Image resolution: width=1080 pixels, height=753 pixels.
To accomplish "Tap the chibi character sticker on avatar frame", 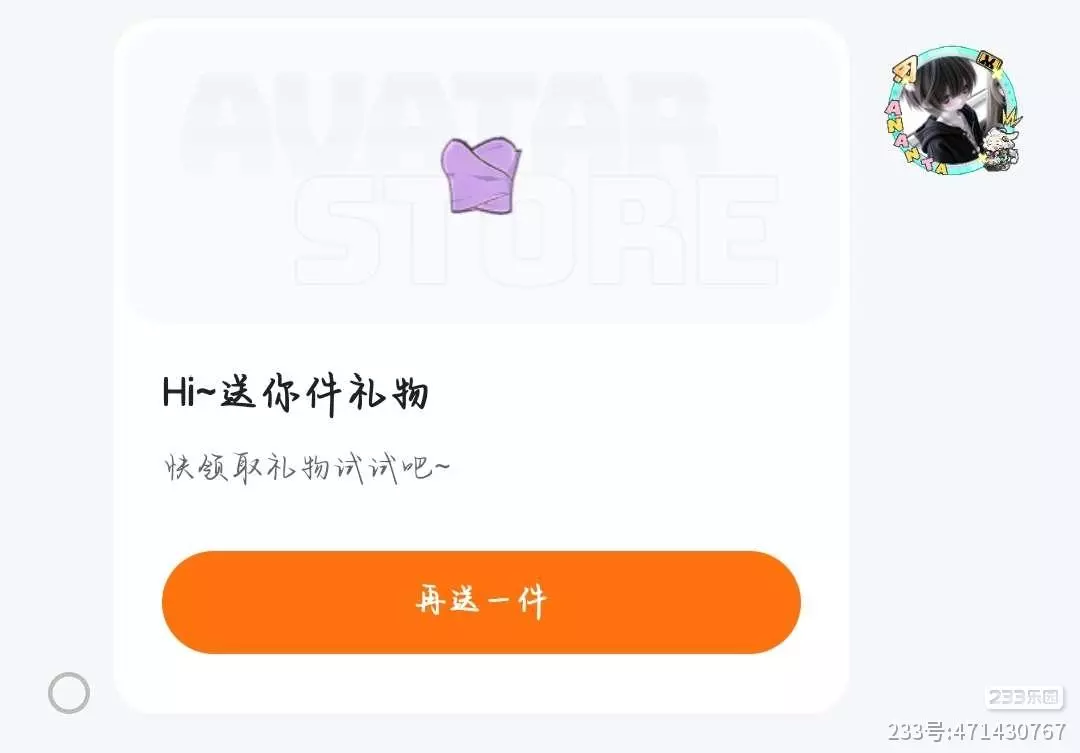I will click(x=997, y=150).
